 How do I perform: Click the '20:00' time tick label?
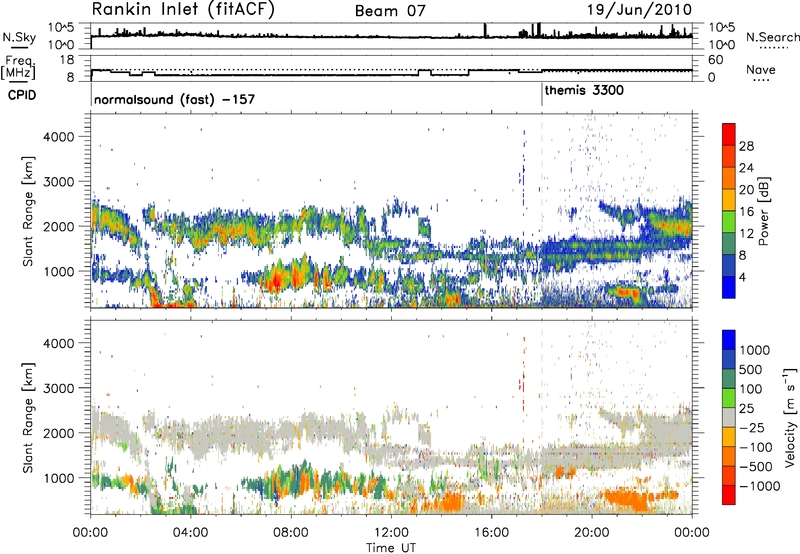point(592,533)
